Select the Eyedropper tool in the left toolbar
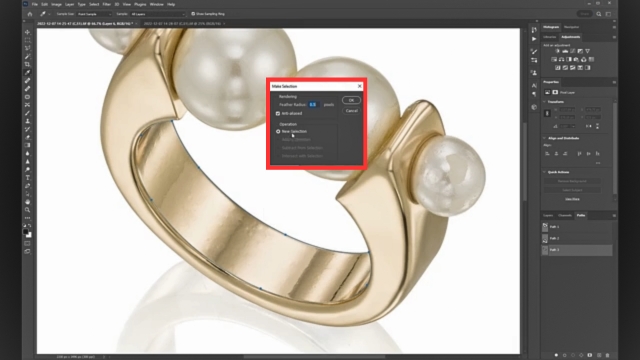This screenshot has width=640, height=360. tap(27, 73)
